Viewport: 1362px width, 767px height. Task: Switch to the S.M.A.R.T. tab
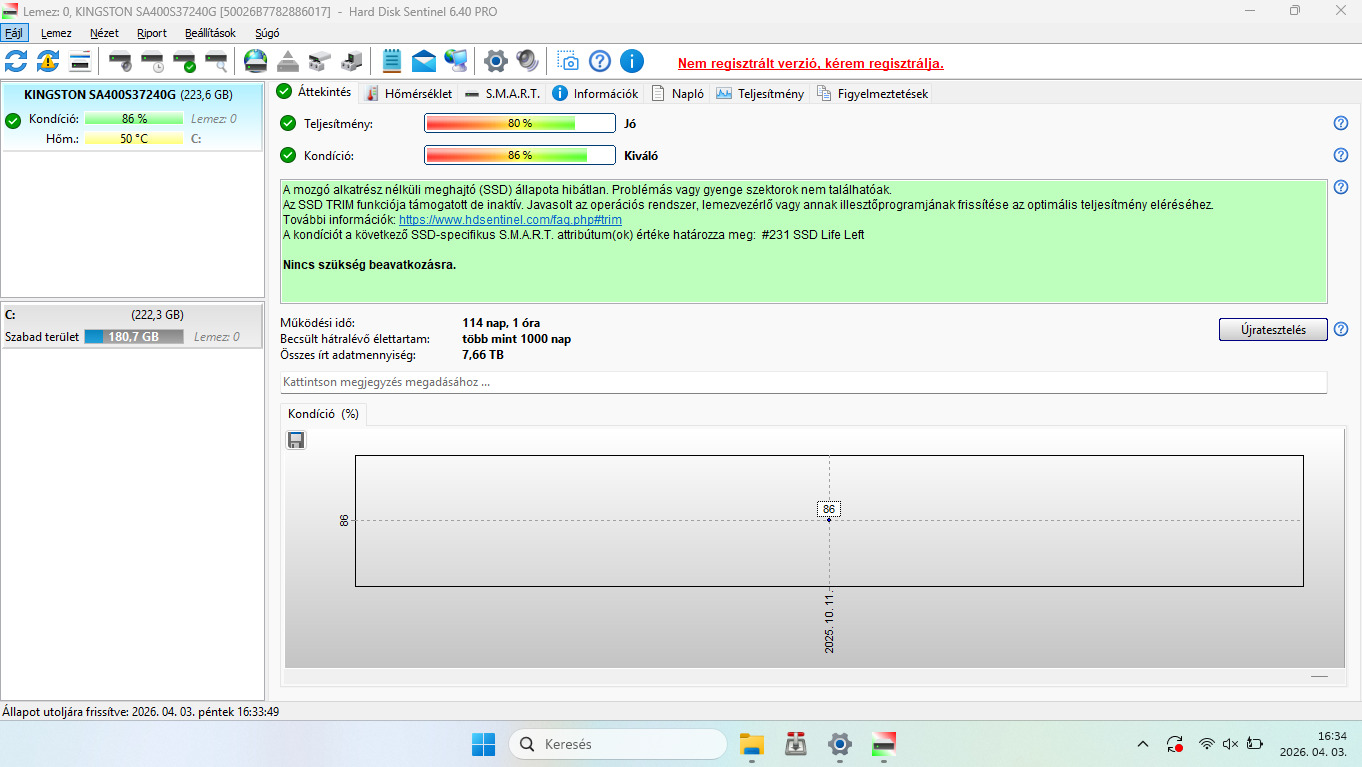503,93
